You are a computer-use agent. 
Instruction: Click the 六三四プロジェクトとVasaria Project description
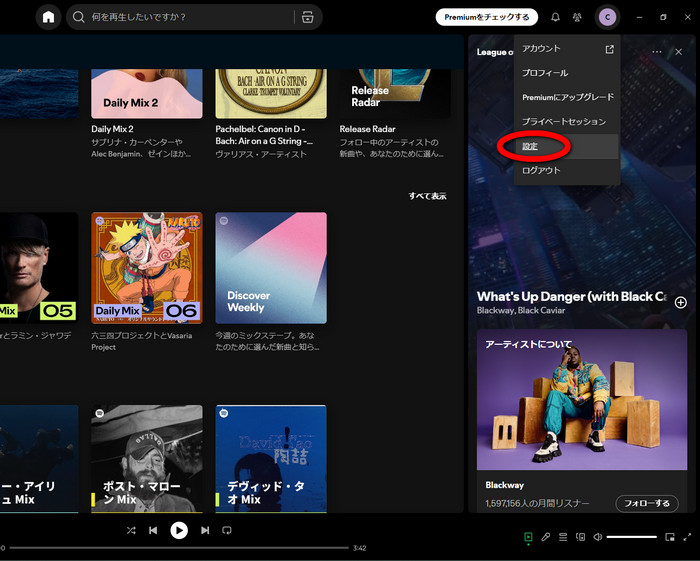click(142, 341)
